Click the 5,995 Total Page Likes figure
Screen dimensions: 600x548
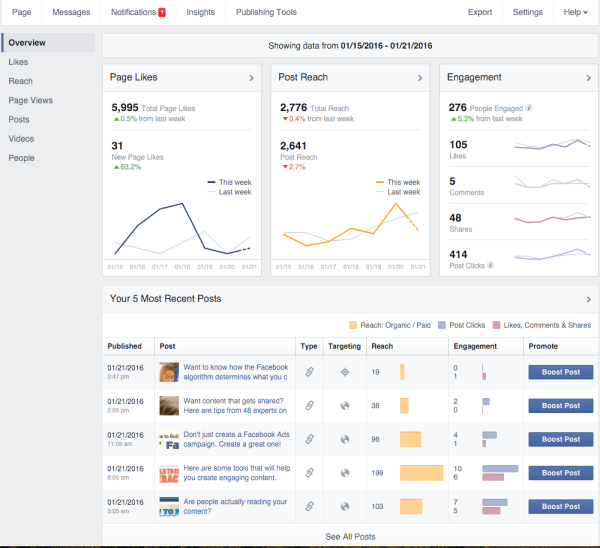(x=125, y=108)
